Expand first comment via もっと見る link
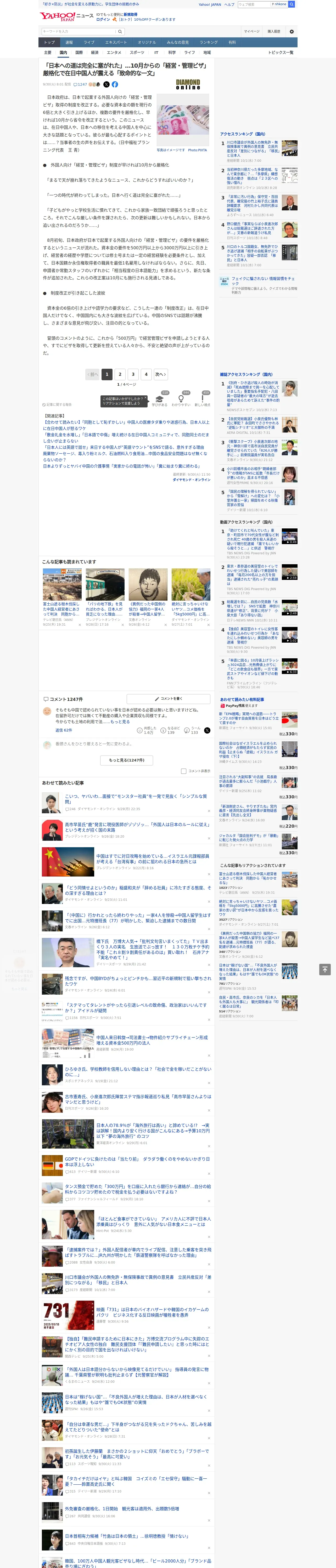This screenshot has height=1568, width=336. tap(121, 721)
